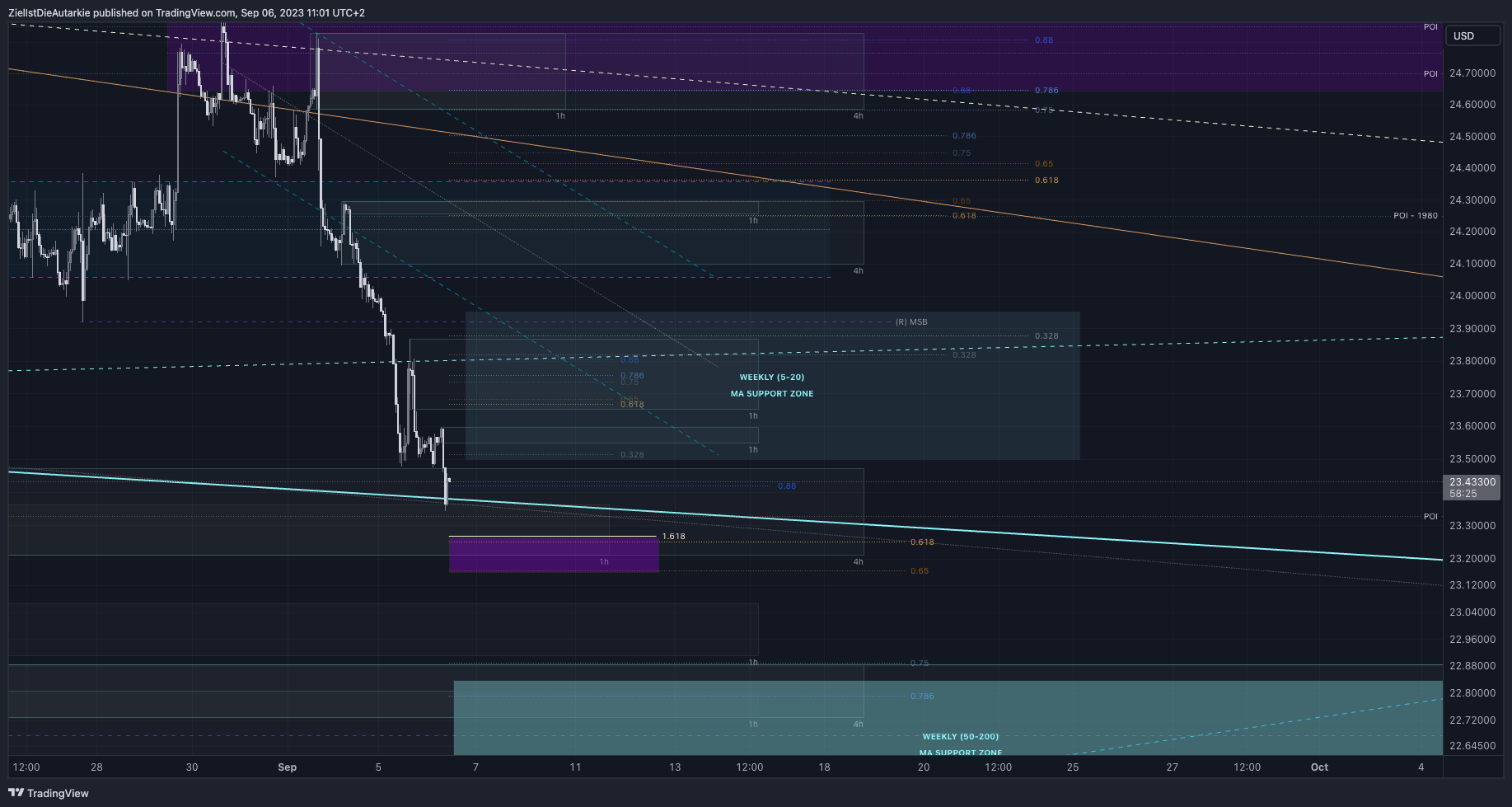Screen dimensions: 1512x807
Task: Click price axis label 23.70000
Action: coord(1472,394)
